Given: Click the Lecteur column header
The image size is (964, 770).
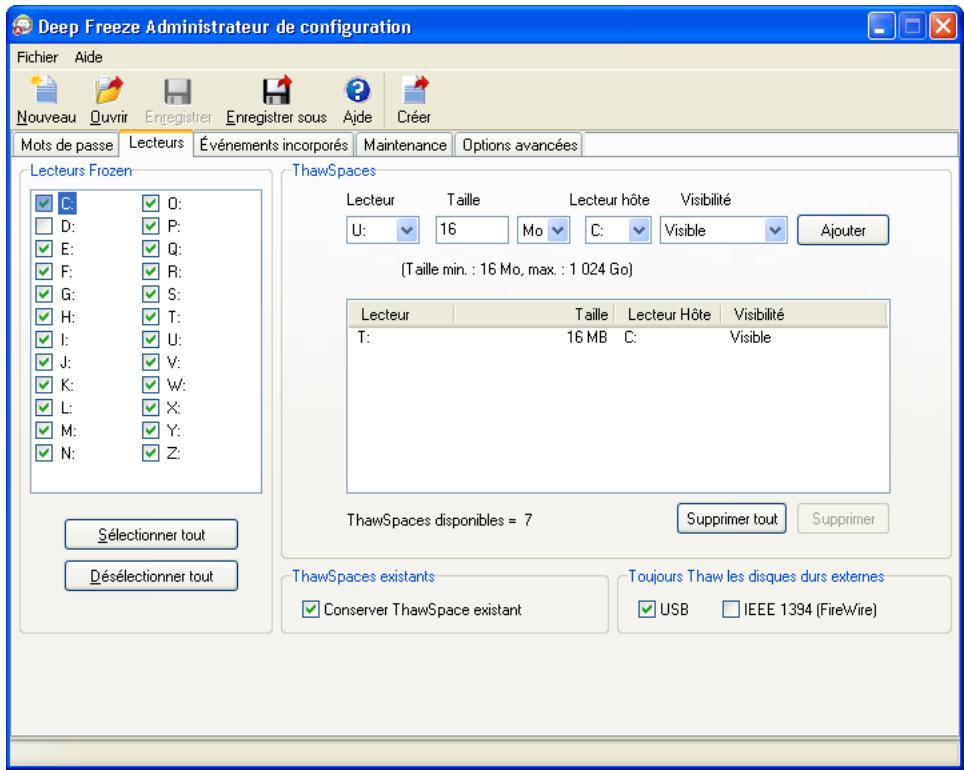Looking at the screenshot, I should [401, 314].
